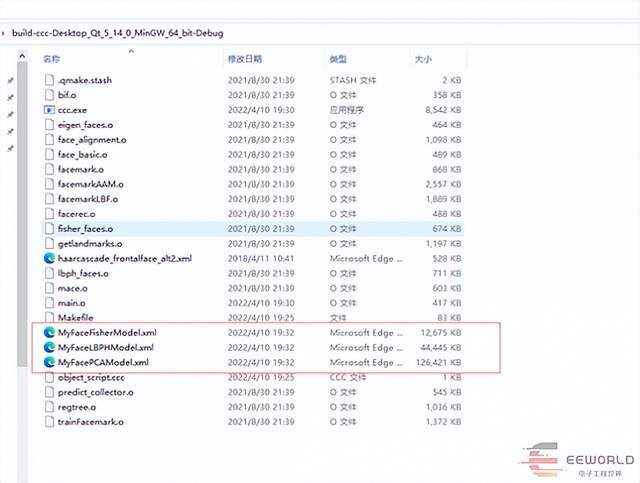
Task: Select the Edge icon beside haarcascade_frontalface_alt2.xml
Action: pos(49,258)
